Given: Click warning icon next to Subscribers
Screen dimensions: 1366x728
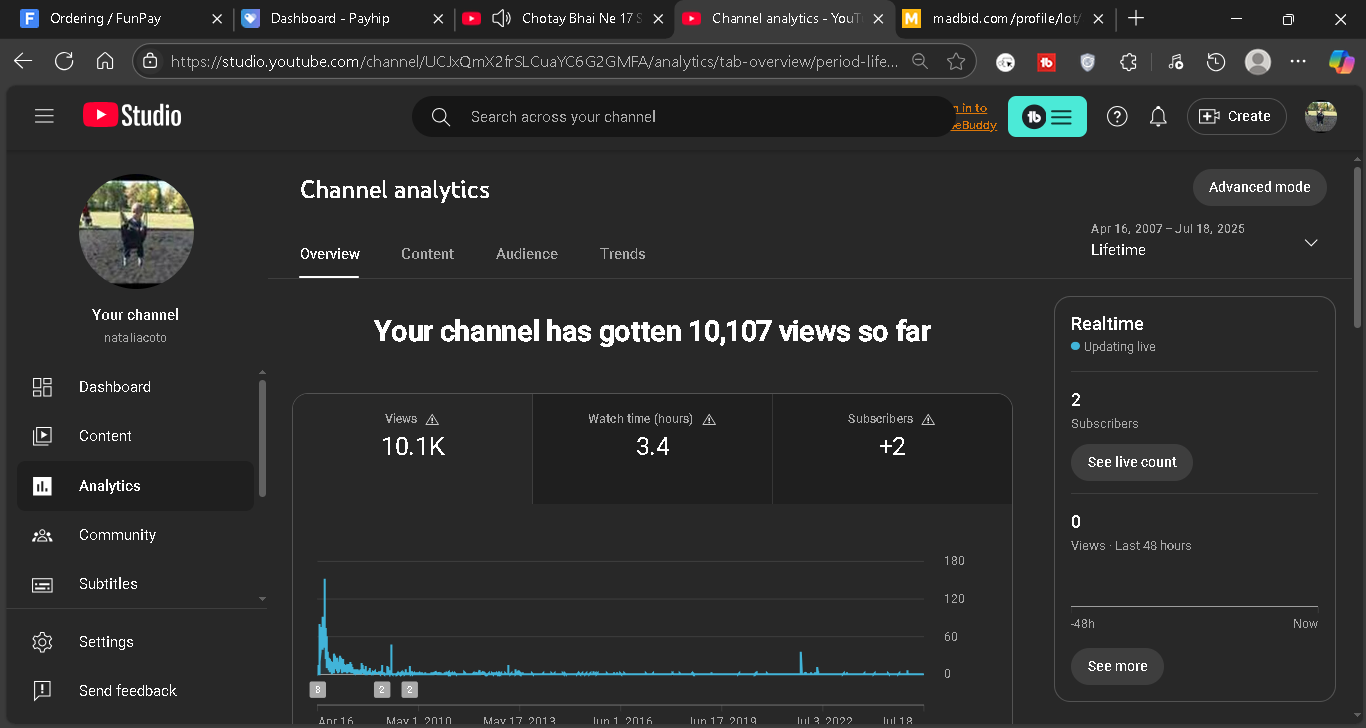Looking at the screenshot, I should tap(928, 420).
